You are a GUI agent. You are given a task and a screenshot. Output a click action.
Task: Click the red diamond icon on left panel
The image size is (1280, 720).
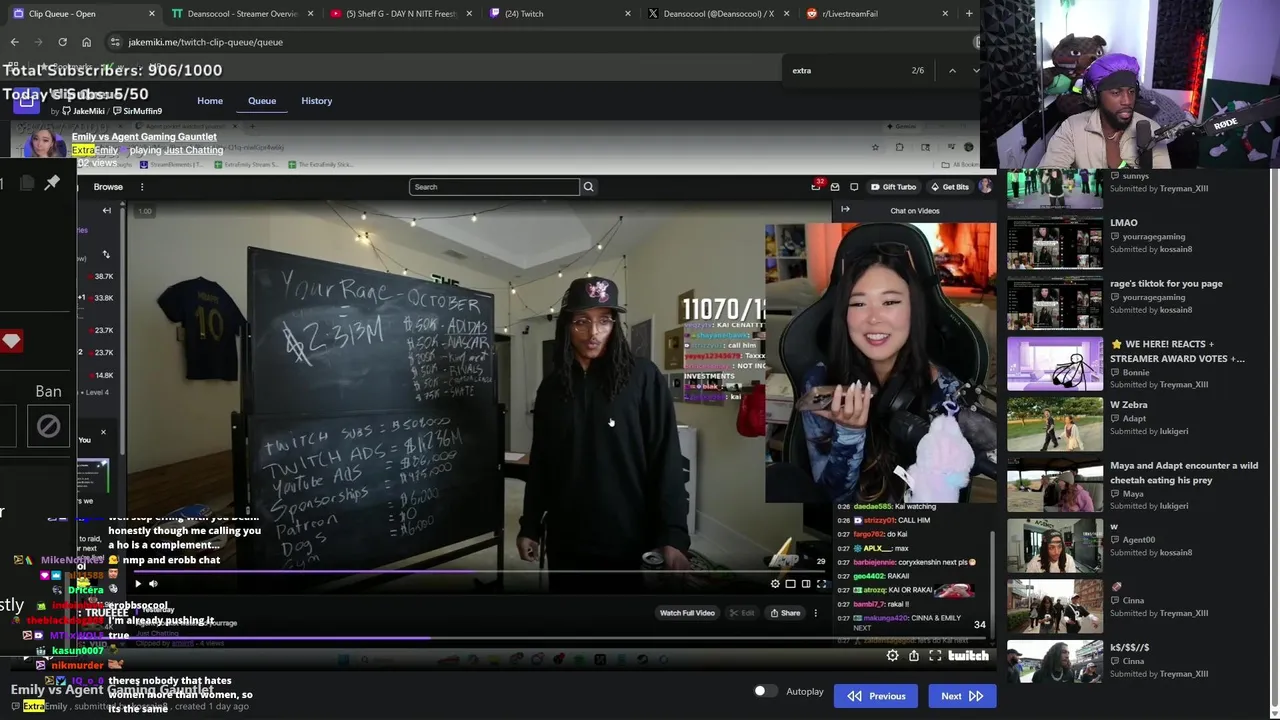[11, 342]
